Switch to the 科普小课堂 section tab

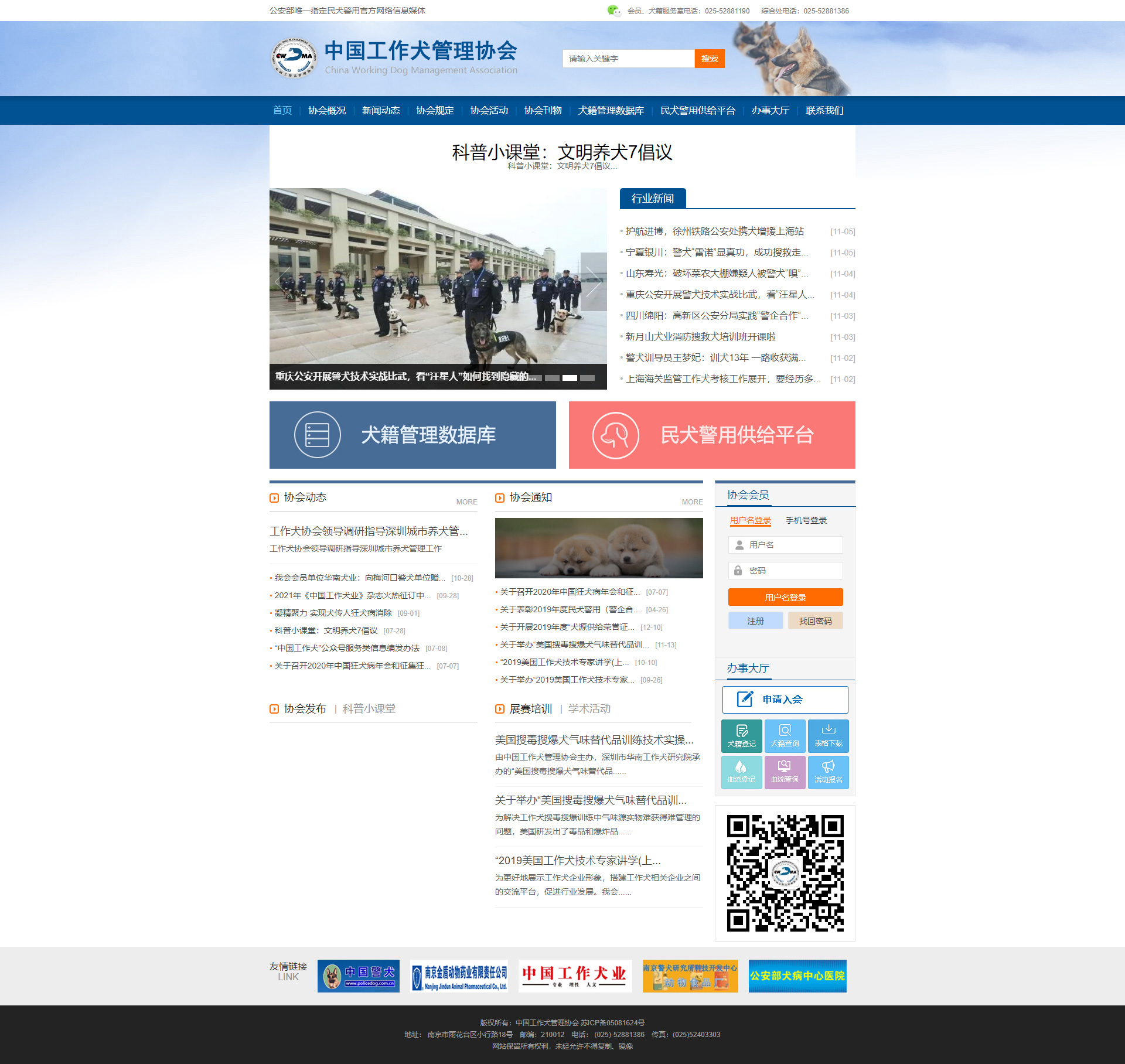[369, 709]
